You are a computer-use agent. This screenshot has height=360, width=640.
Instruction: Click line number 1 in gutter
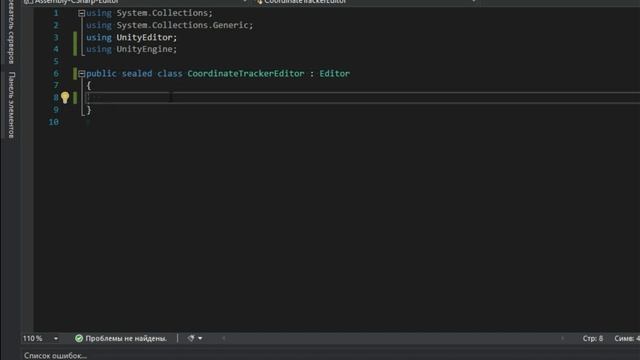pos(56,13)
